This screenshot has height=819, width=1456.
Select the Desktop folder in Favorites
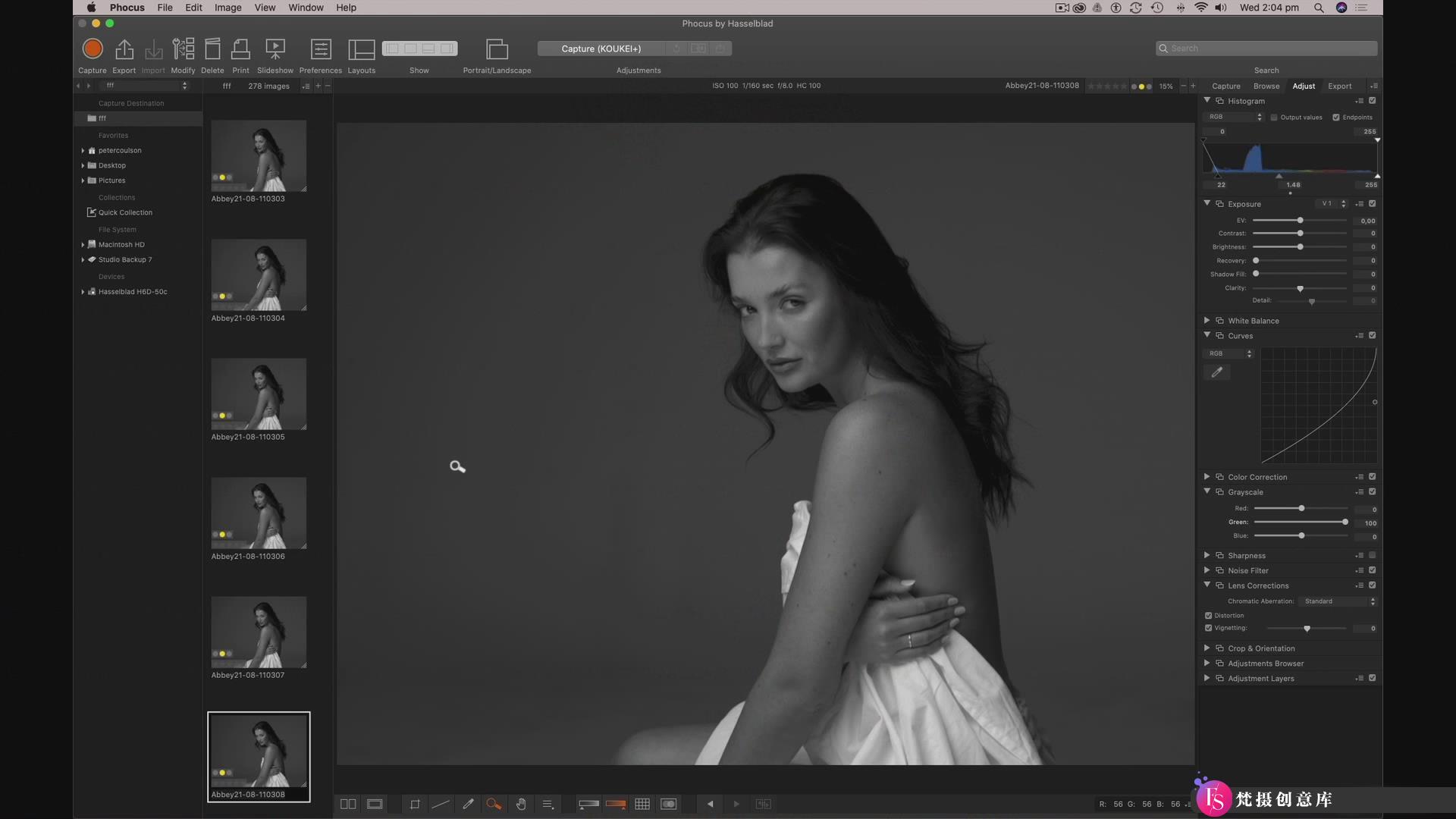(x=112, y=165)
